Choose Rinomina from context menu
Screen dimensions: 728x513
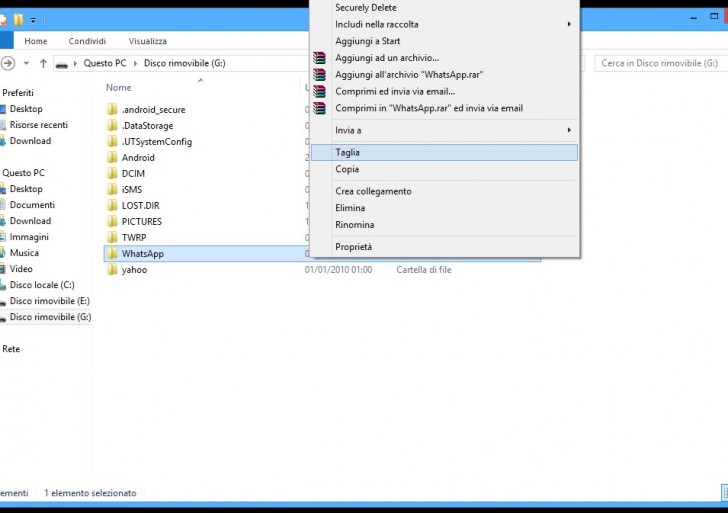[355, 225]
